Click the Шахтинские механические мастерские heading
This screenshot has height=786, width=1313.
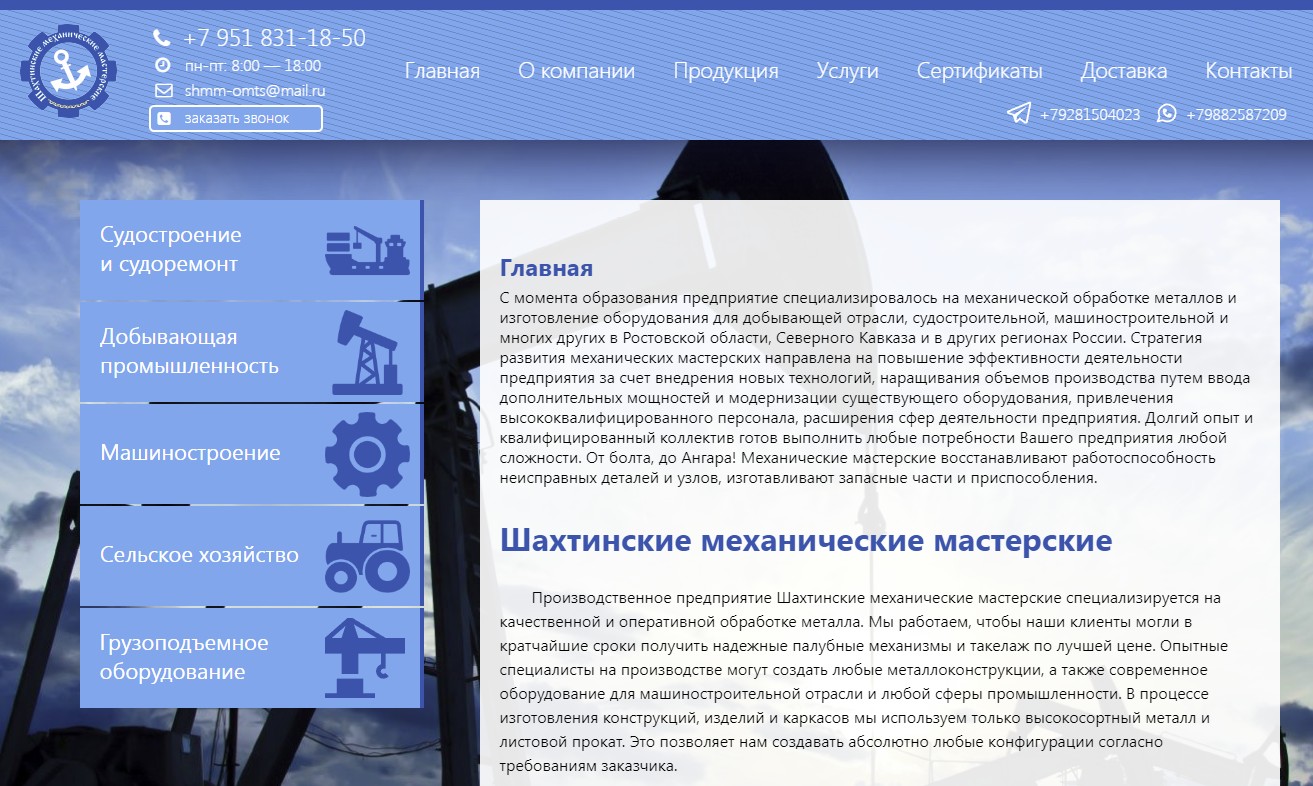click(x=806, y=541)
